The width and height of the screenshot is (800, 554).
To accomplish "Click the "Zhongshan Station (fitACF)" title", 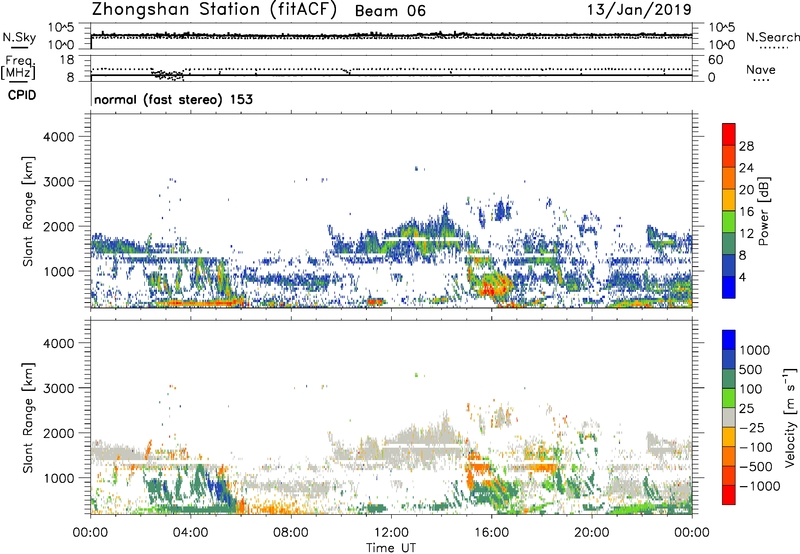I will (x=214, y=10).
